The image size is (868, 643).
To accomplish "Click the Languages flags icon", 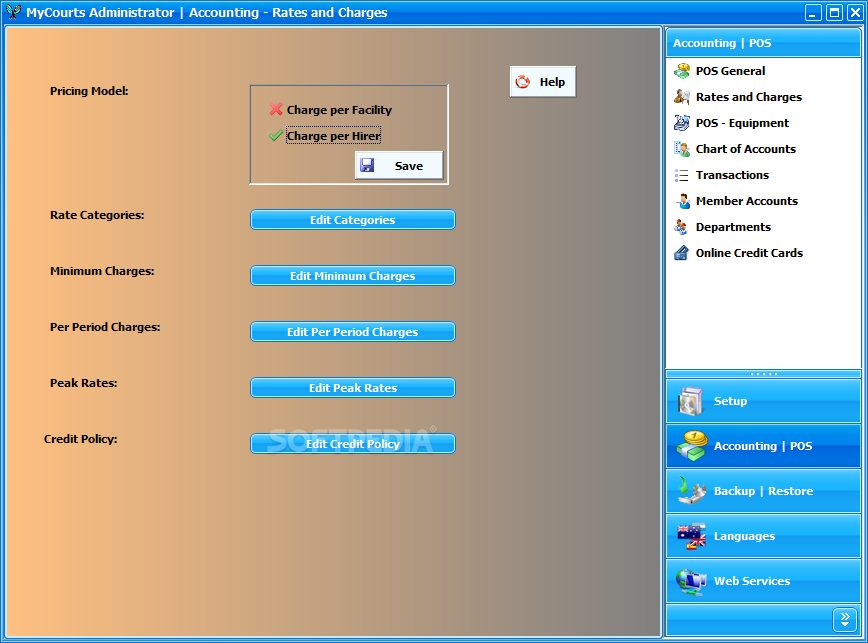I will pyautogui.click(x=691, y=536).
